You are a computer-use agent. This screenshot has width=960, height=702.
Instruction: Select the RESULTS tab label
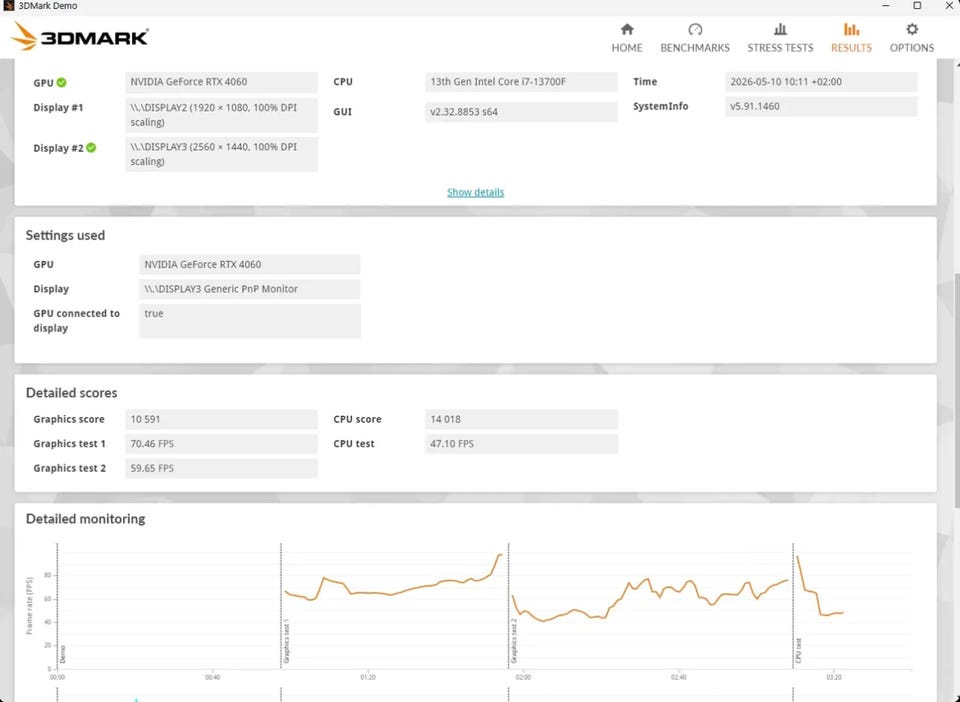[x=851, y=48]
